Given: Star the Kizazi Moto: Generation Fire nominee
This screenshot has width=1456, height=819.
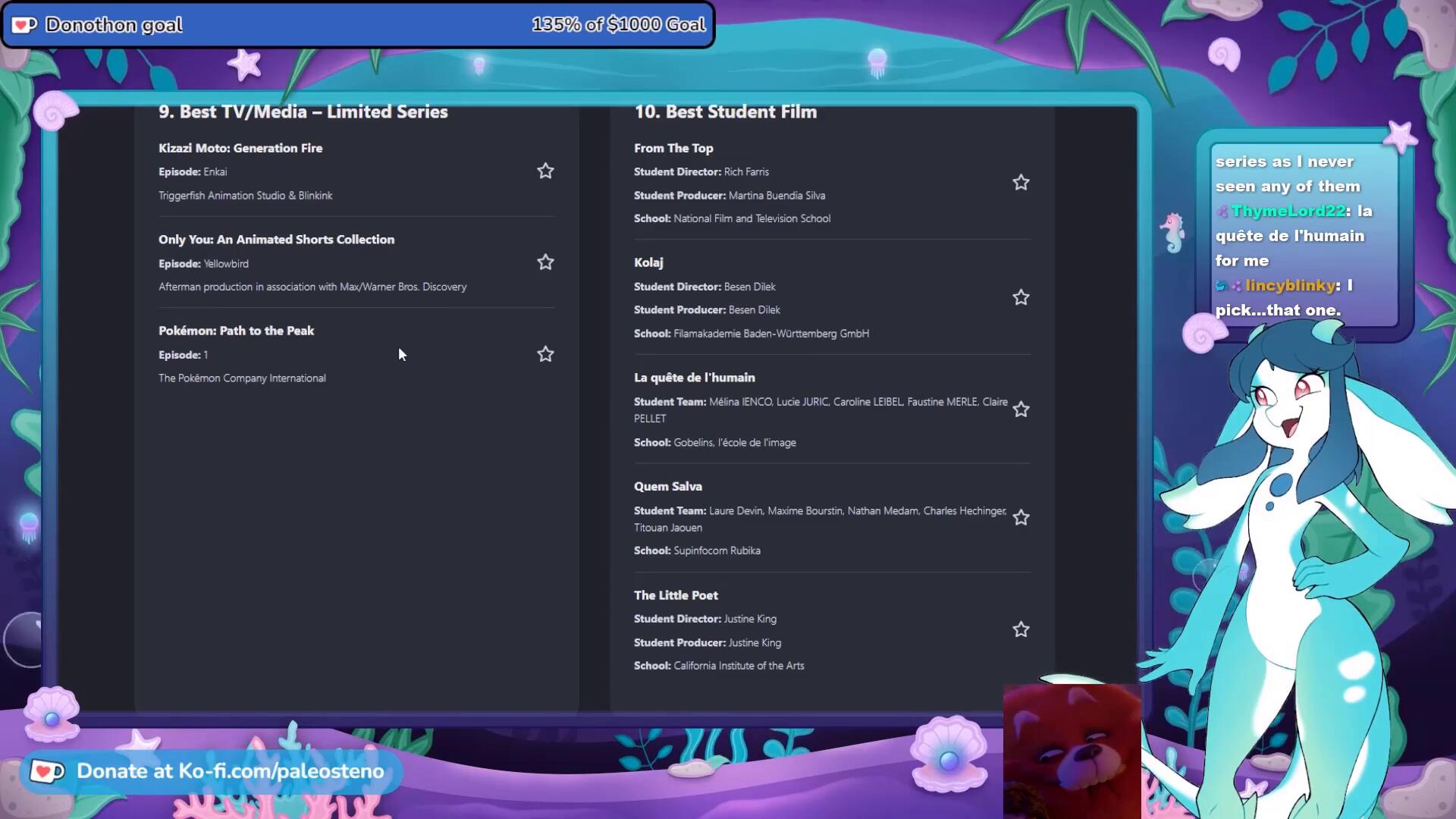Looking at the screenshot, I should (x=545, y=171).
